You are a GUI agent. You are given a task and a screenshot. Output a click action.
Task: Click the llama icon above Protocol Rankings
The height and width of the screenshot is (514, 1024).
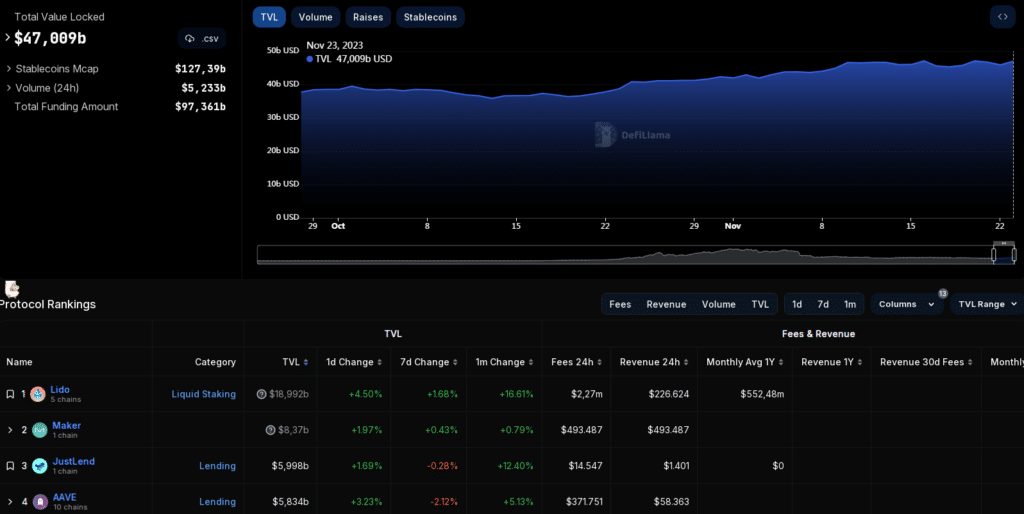(x=12, y=289)
